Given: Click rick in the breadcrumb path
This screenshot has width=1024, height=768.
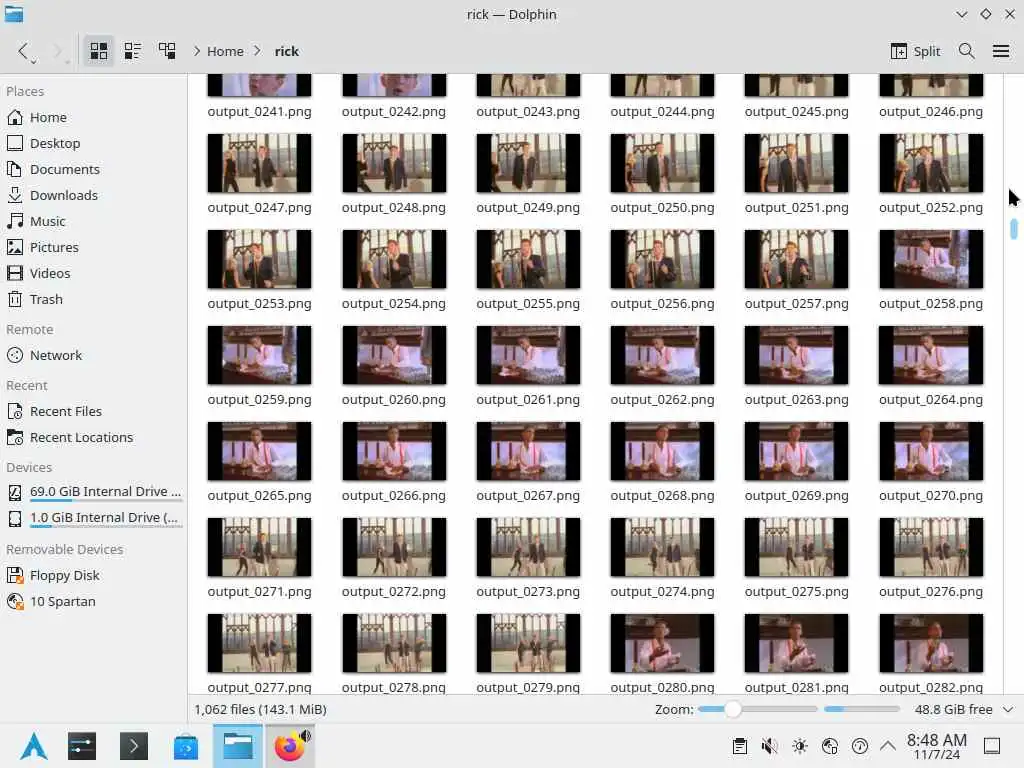Looking at the screenshot, I should (287, 51).
